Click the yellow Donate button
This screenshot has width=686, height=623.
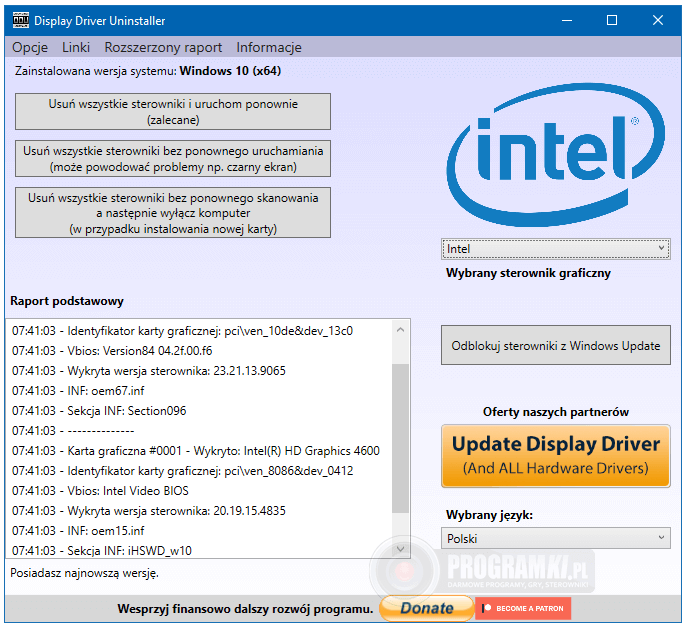tap(427, 608)
